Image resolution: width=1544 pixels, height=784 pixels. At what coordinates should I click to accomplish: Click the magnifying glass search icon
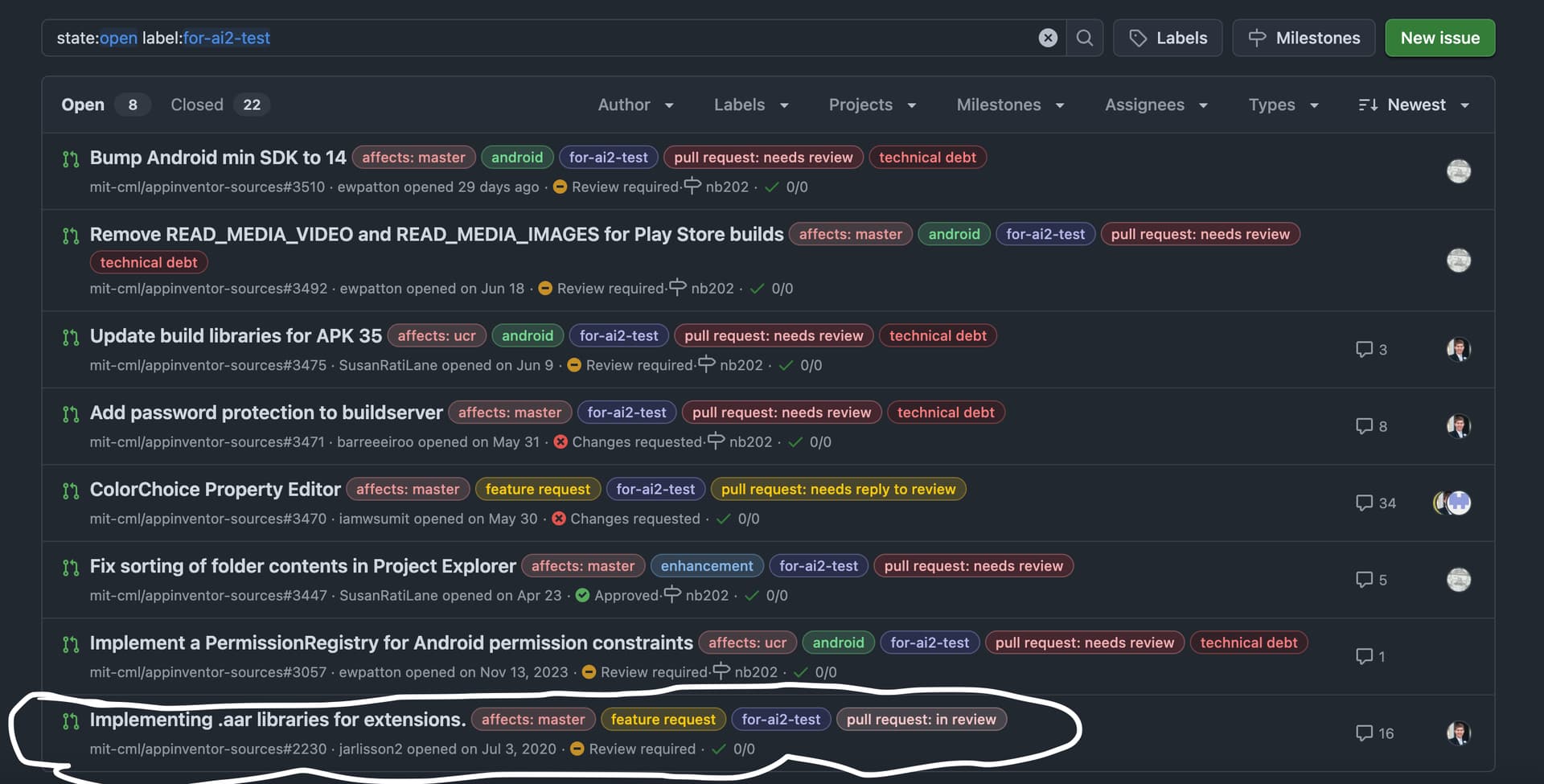click(1084, 38)
